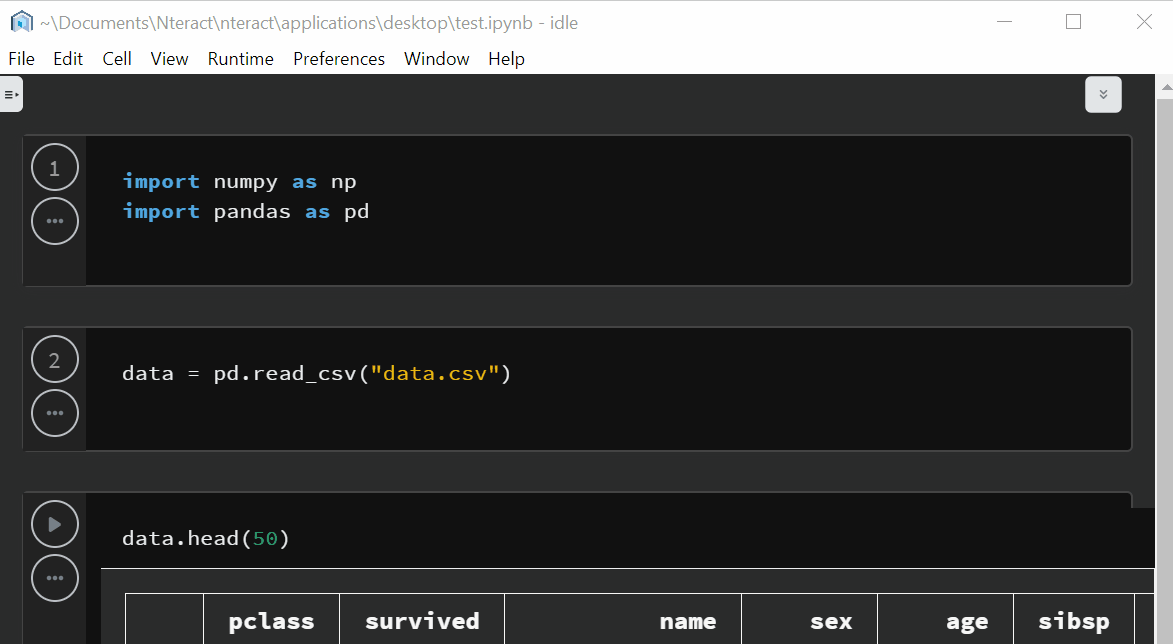Open the Runtime menu

240,58
